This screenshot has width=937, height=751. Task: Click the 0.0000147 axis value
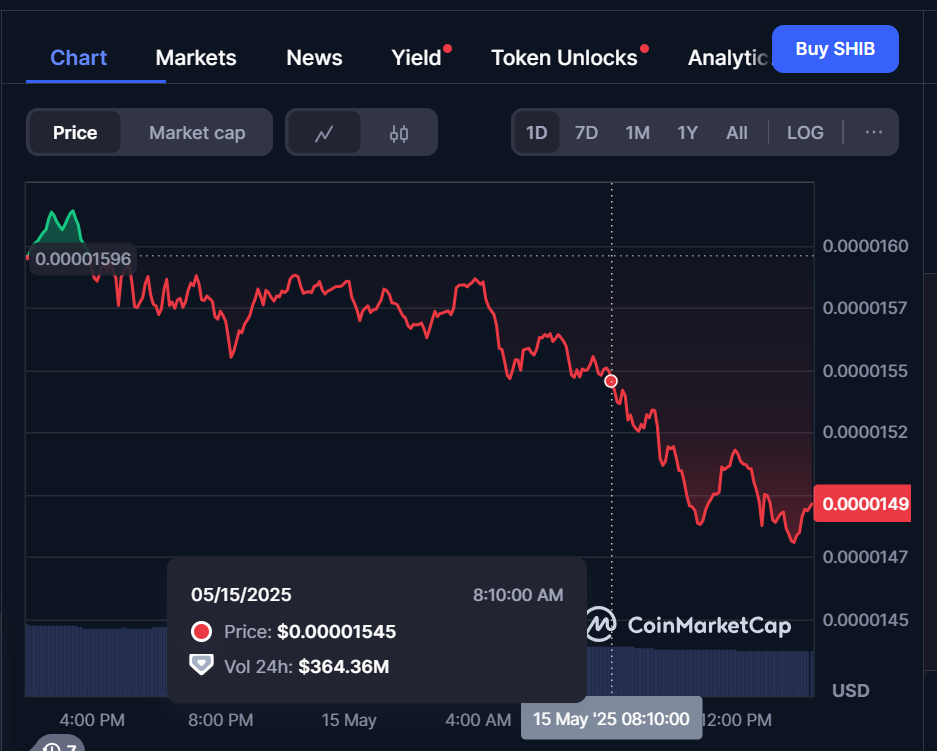pyautogui.click(x=865, y=557)
